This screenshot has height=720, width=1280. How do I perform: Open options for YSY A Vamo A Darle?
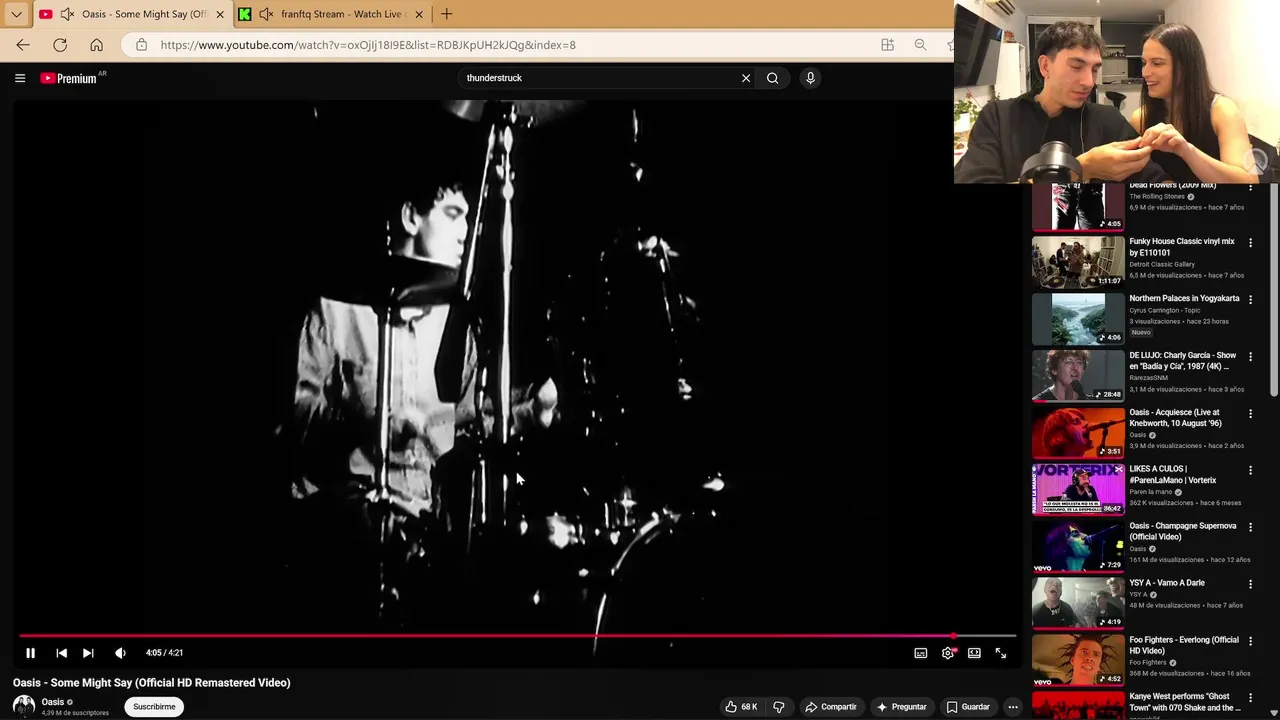pos(1250,585)
